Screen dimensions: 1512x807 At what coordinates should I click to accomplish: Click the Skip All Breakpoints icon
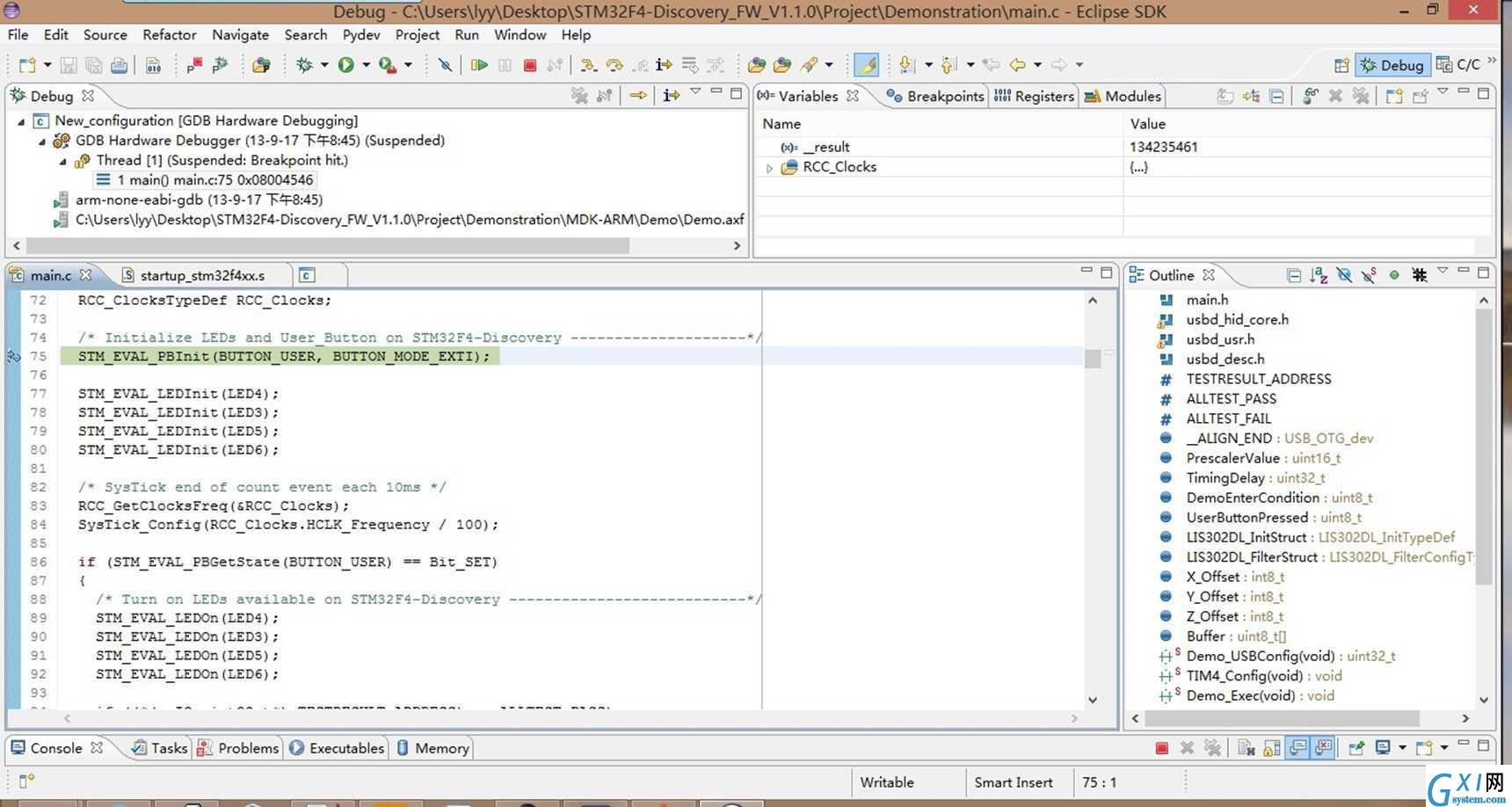coord(445,65)
